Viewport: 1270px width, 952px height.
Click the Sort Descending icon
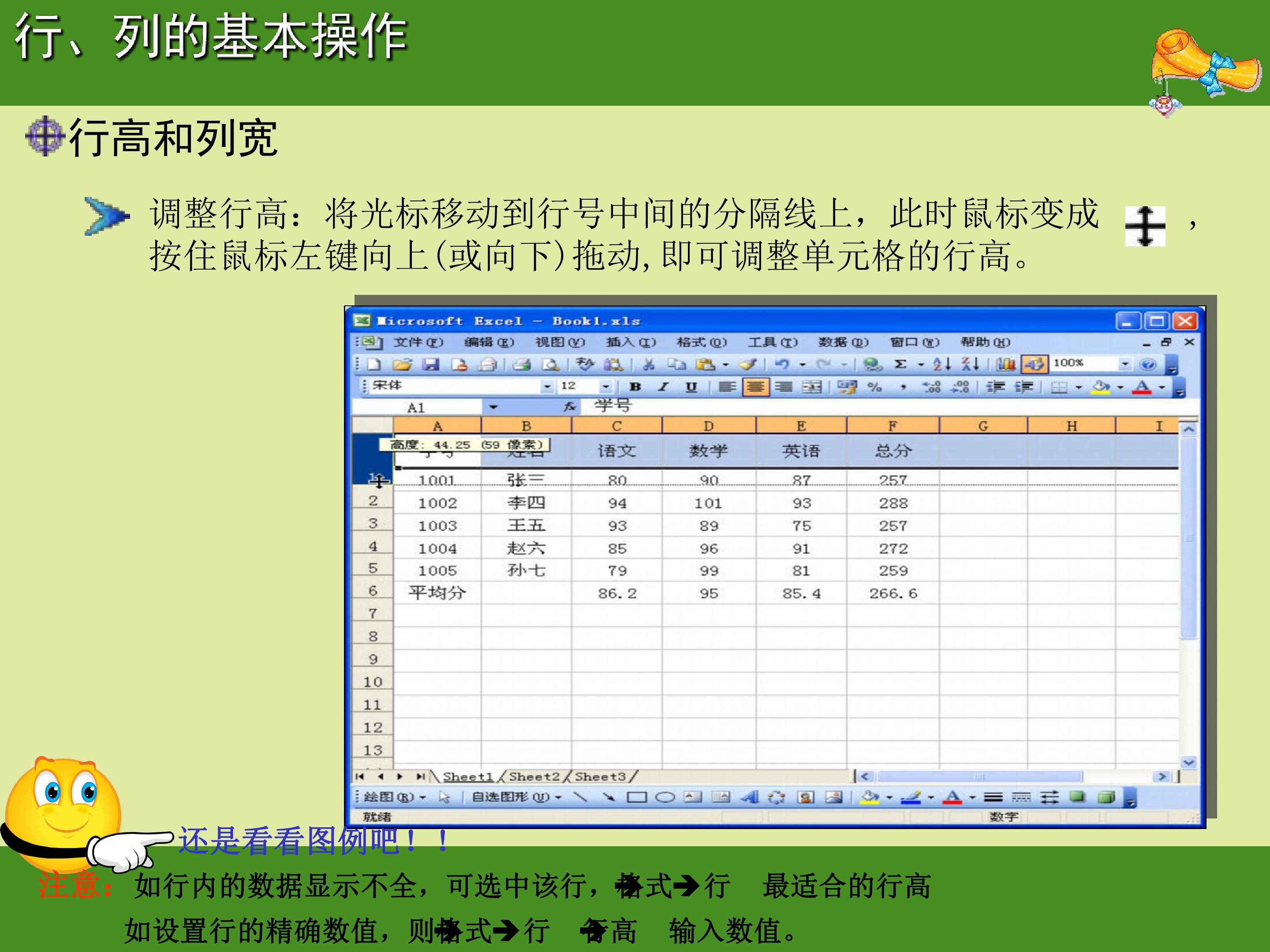970,364
